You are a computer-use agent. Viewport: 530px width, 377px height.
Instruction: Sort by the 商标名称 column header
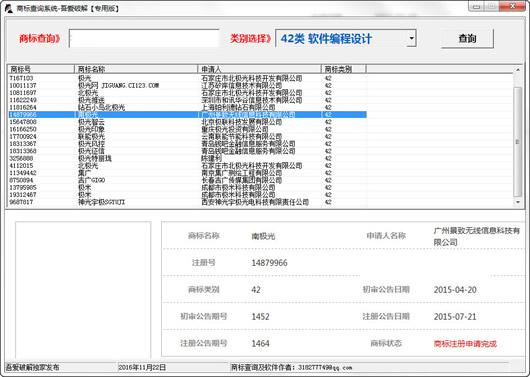click(x=136, y=69)
